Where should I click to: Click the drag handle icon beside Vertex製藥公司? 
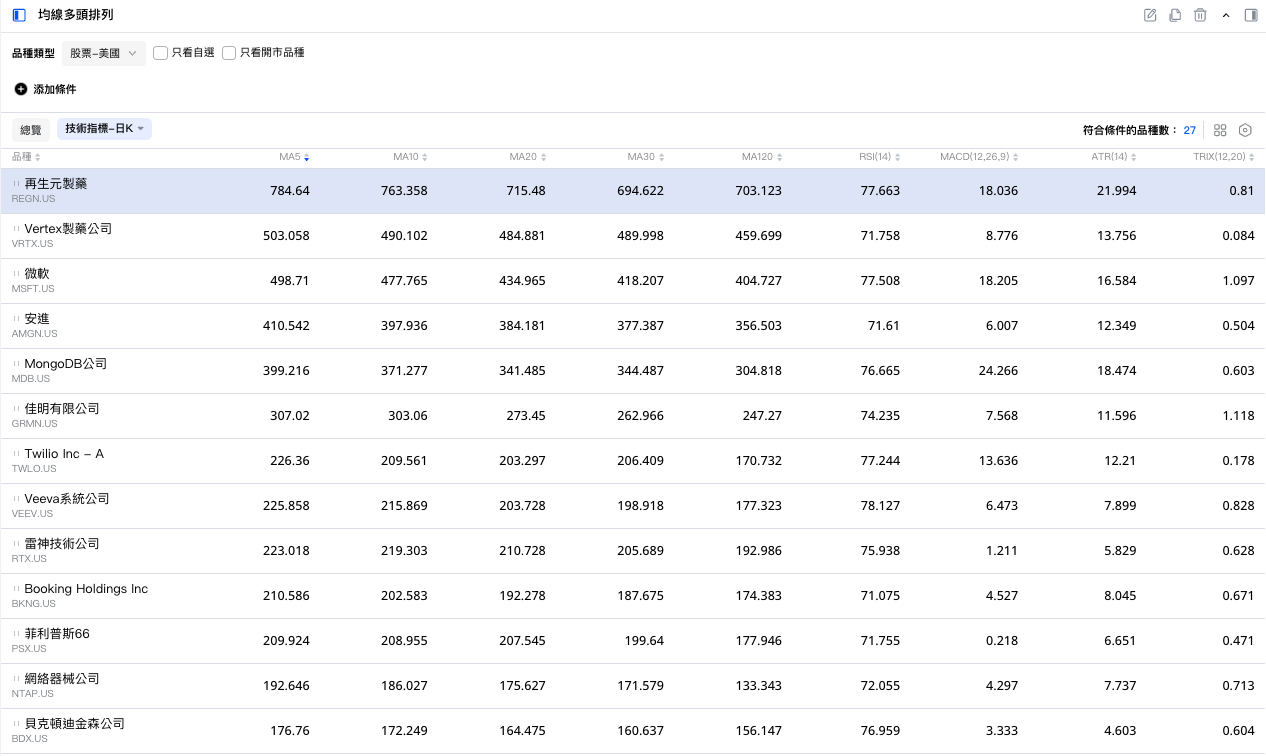tap(16, 228)
